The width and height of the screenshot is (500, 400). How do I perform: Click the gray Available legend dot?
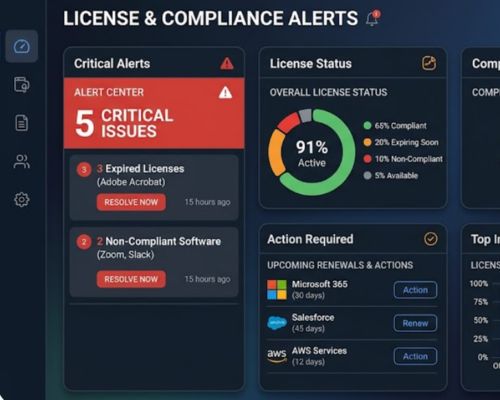coord(367,175)
